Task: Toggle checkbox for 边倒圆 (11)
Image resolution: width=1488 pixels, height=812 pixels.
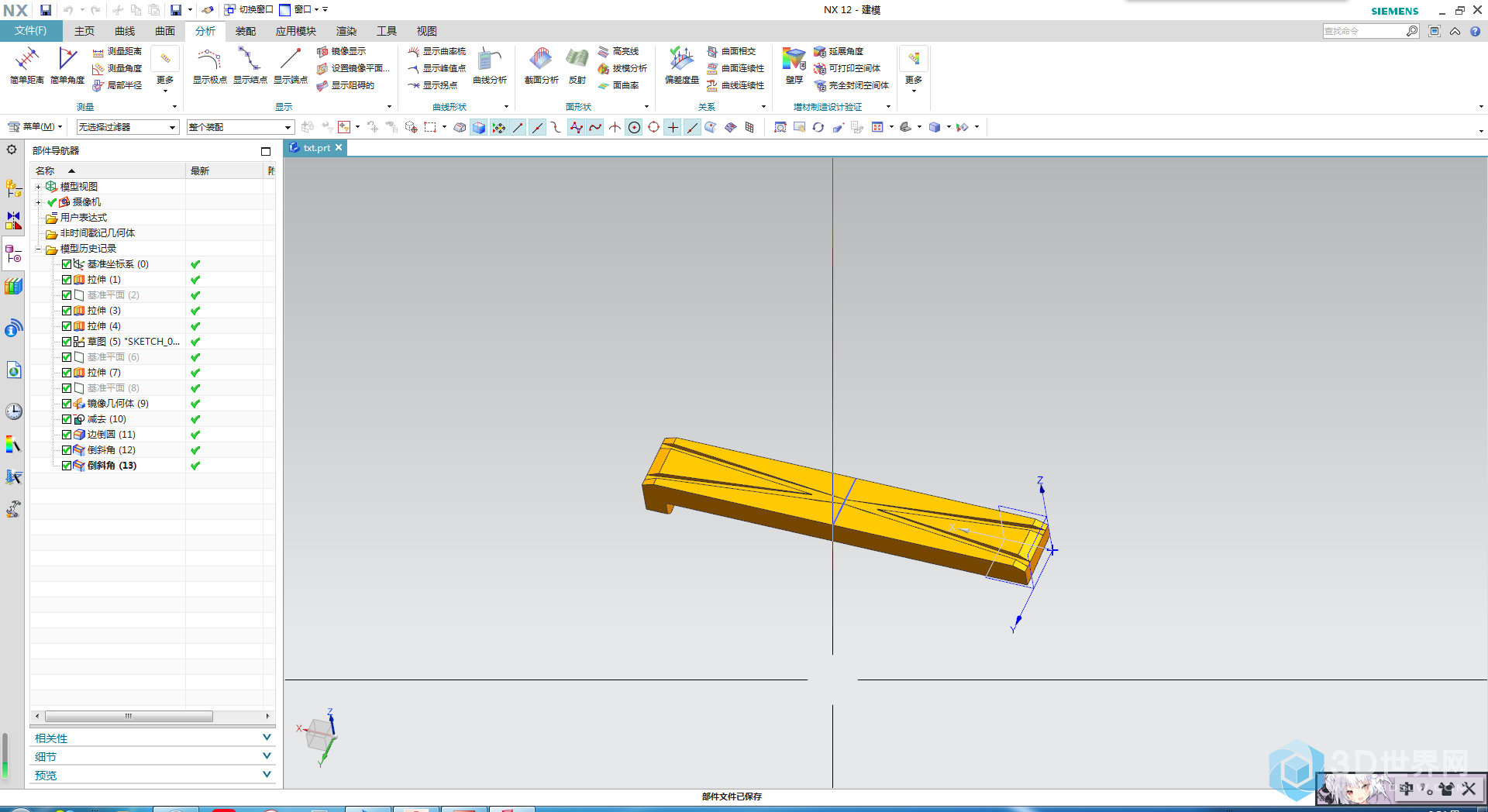Action: pyautogui.click(x=67, y=435)
